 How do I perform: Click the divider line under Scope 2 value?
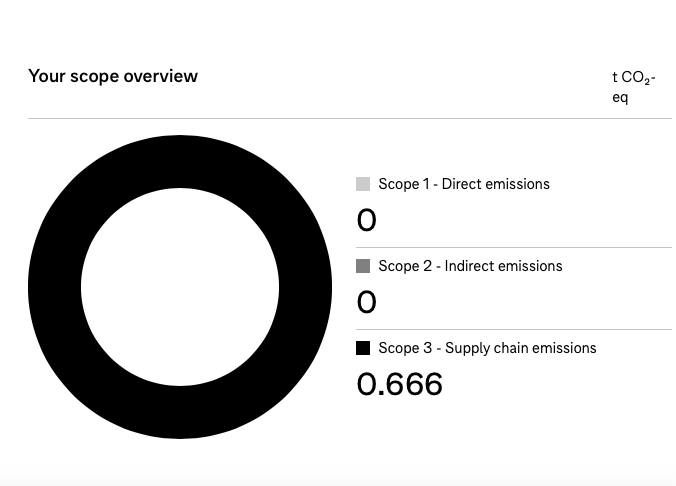point(514,329)
